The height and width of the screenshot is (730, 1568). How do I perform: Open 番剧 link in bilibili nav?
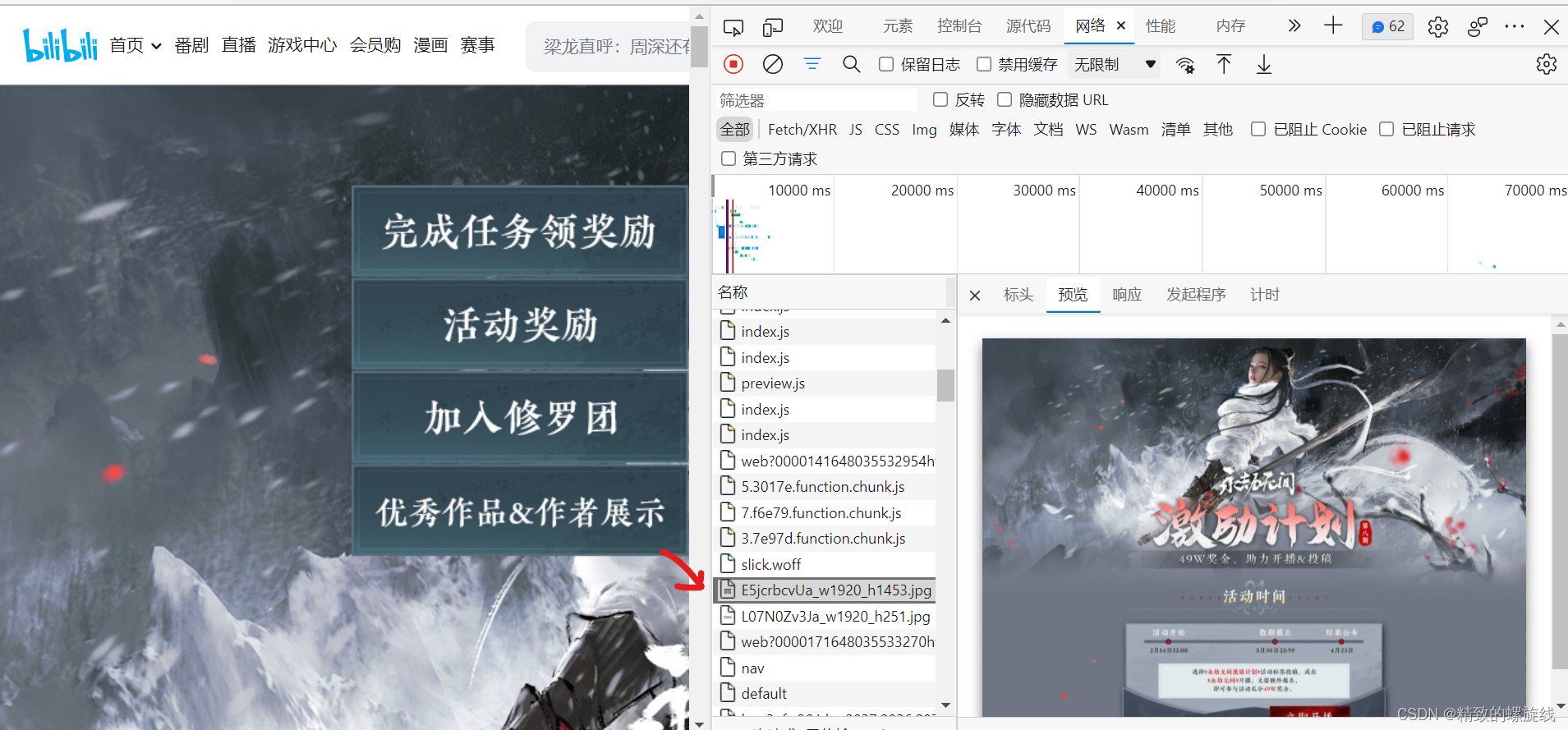click(191, 45)
